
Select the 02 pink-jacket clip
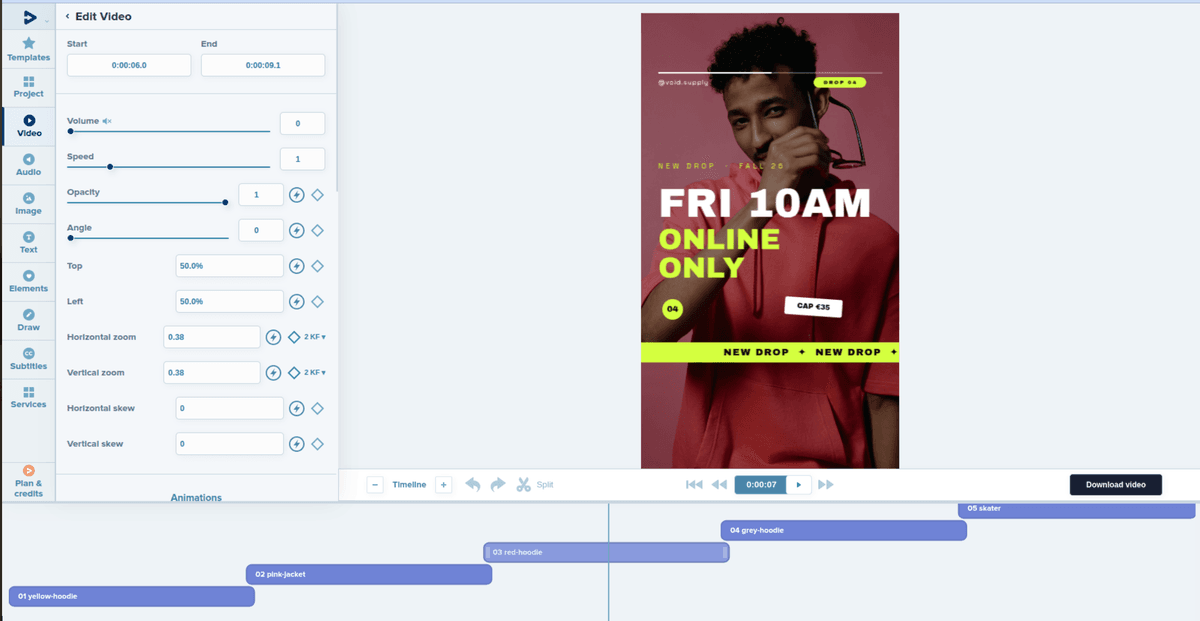[x=369, y=574]
